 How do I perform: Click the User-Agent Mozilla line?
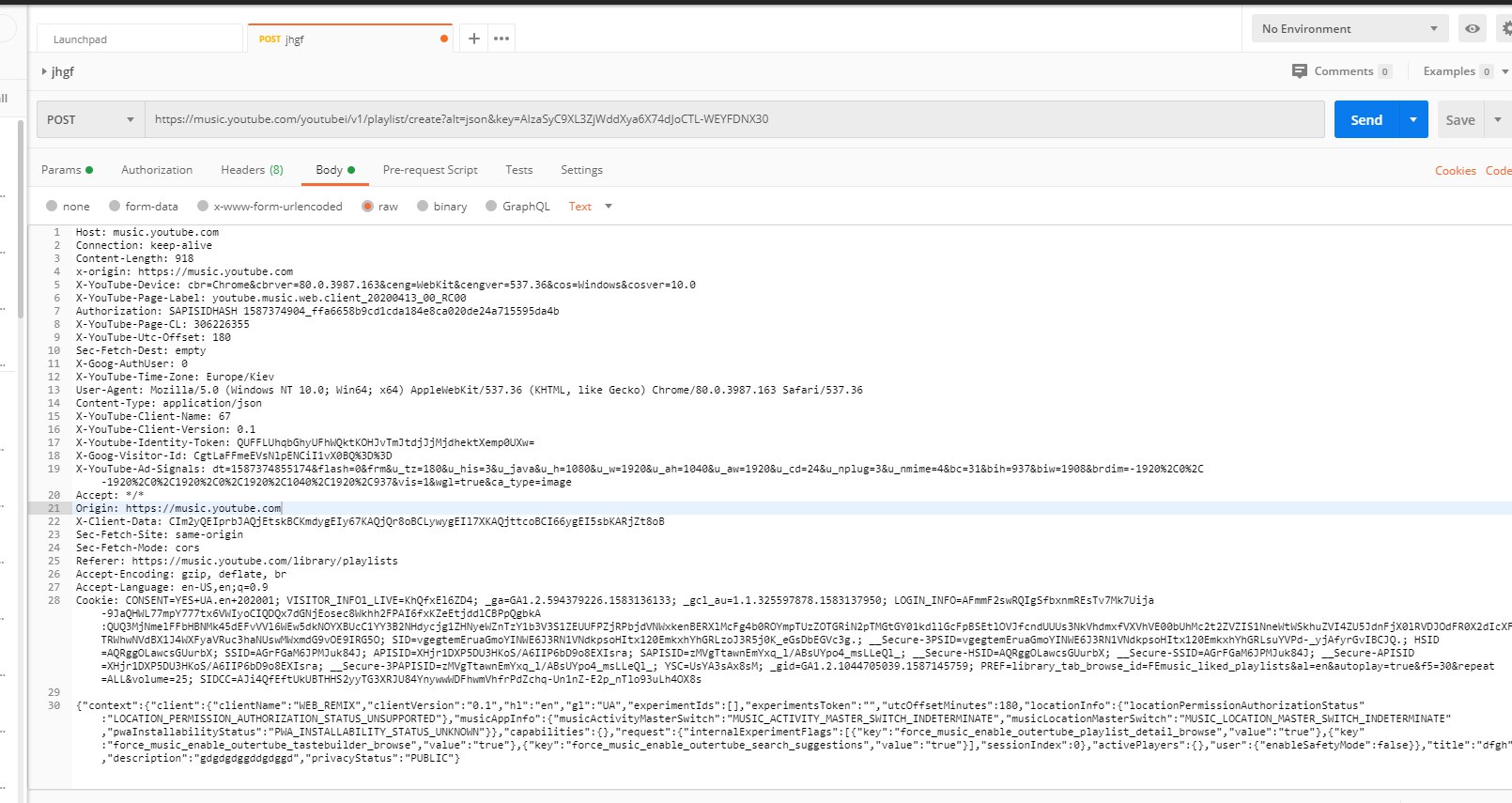pyautogui.click(x=469, y=390)
